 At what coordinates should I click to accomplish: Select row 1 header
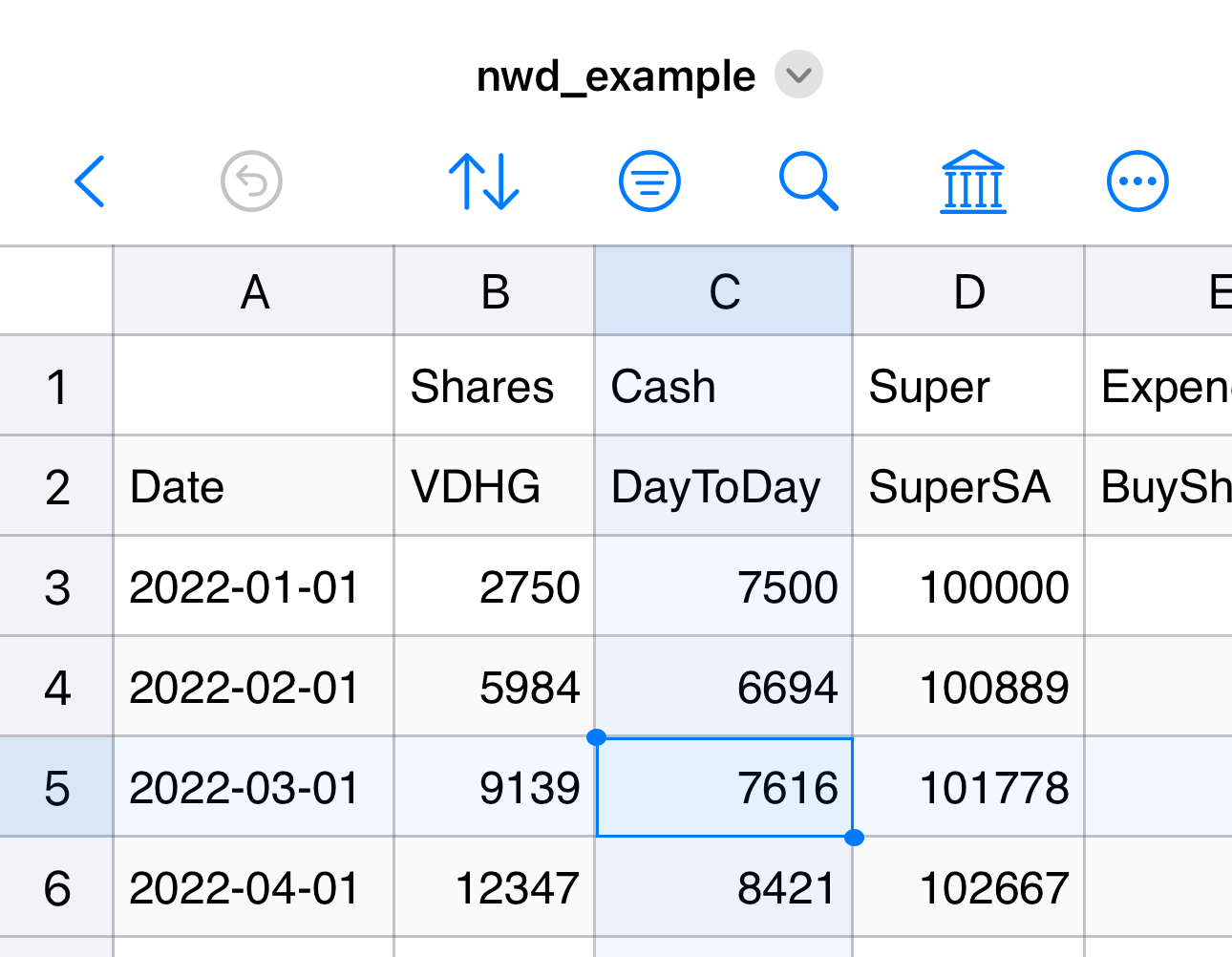[56, 386]
